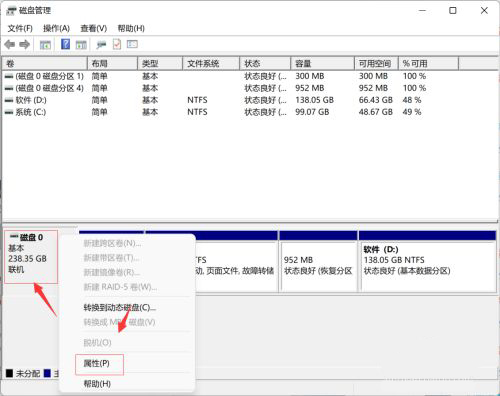Open the blue Help question mark icon
500x396 pixels.
coord(66,44)
